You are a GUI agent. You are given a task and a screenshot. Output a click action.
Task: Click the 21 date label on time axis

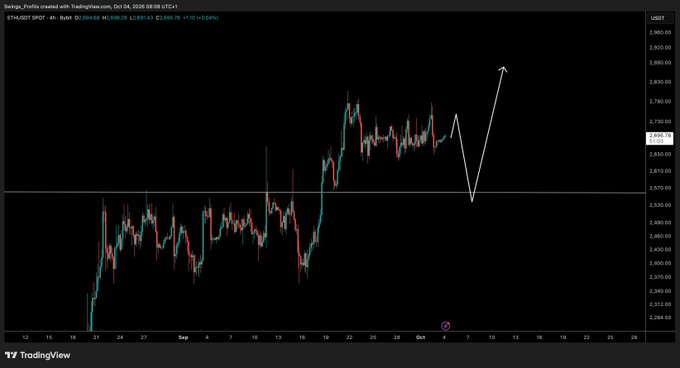pos(96,337)
